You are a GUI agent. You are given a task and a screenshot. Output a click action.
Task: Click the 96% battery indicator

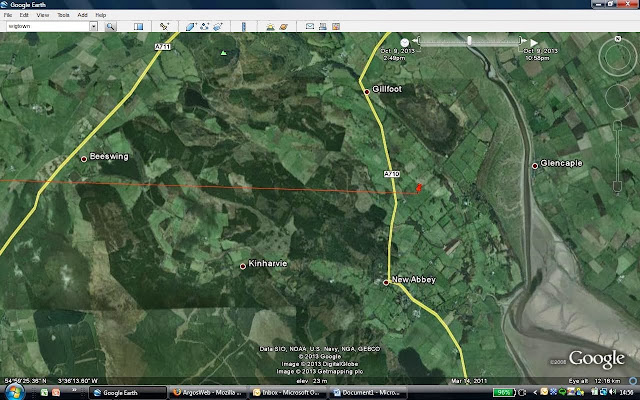504,393
